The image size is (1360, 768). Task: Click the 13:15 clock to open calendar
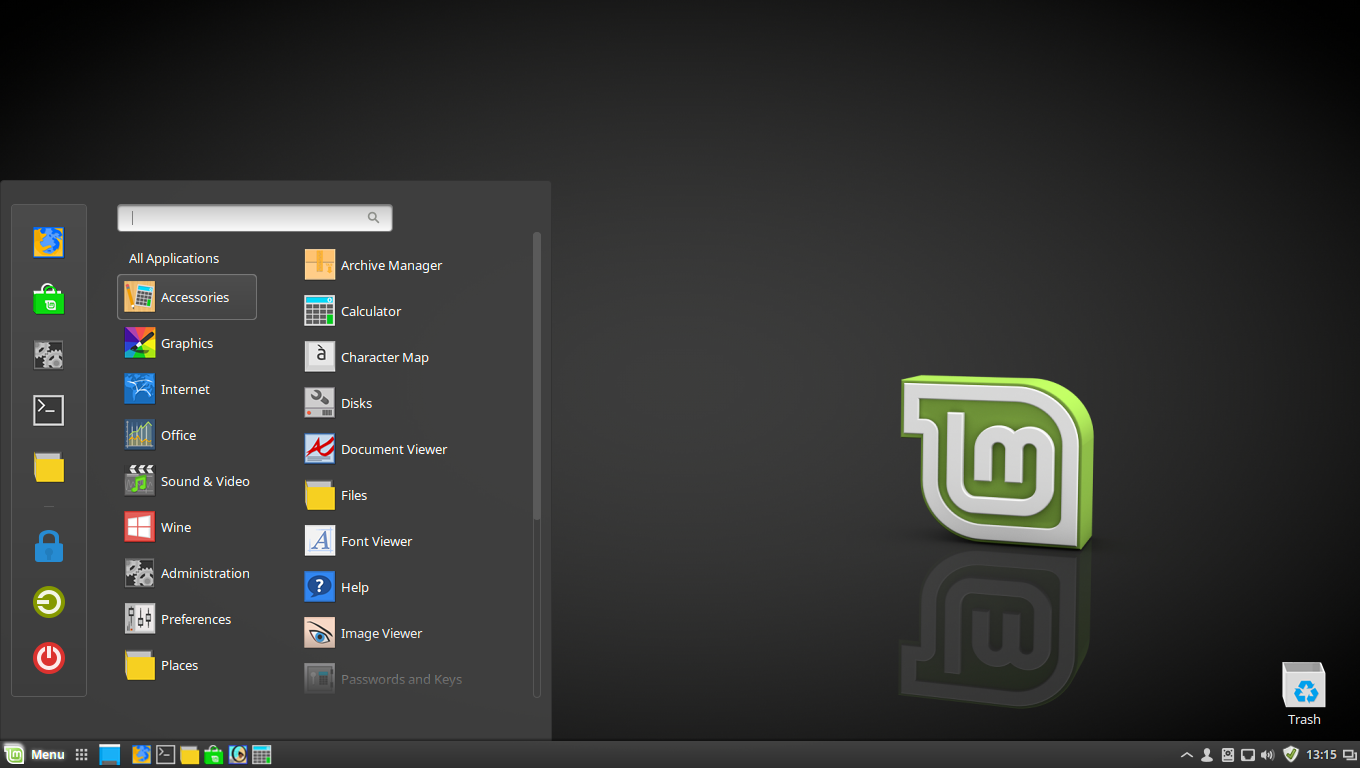point(1321,755)
